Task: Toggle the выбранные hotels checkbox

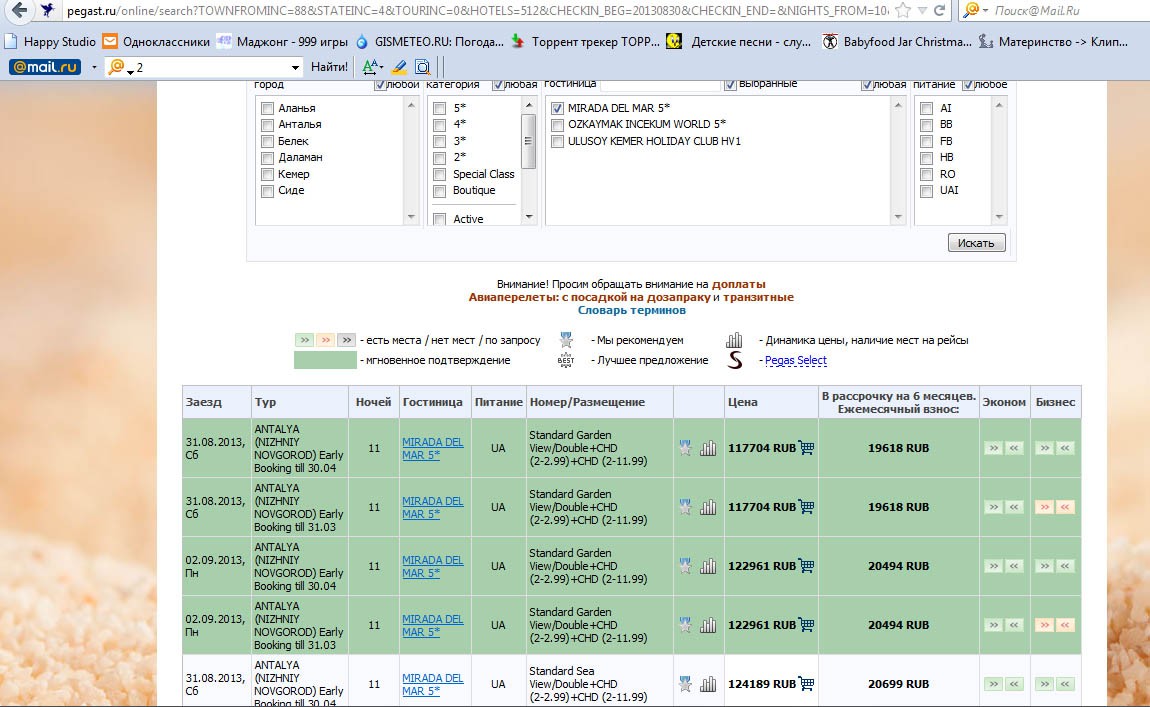Action: (x=730, y=85)
